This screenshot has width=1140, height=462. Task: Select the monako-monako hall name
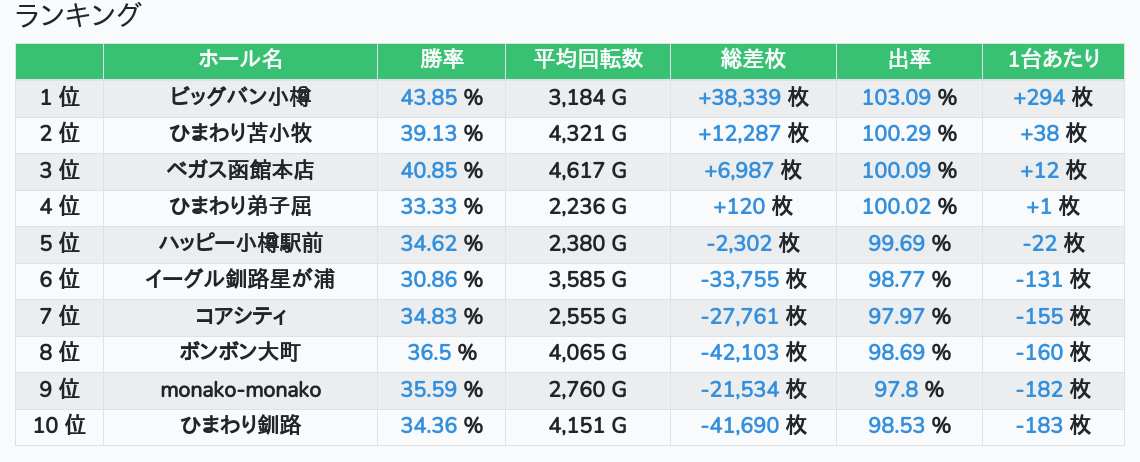pyautogui.click(x=241, y=390)
